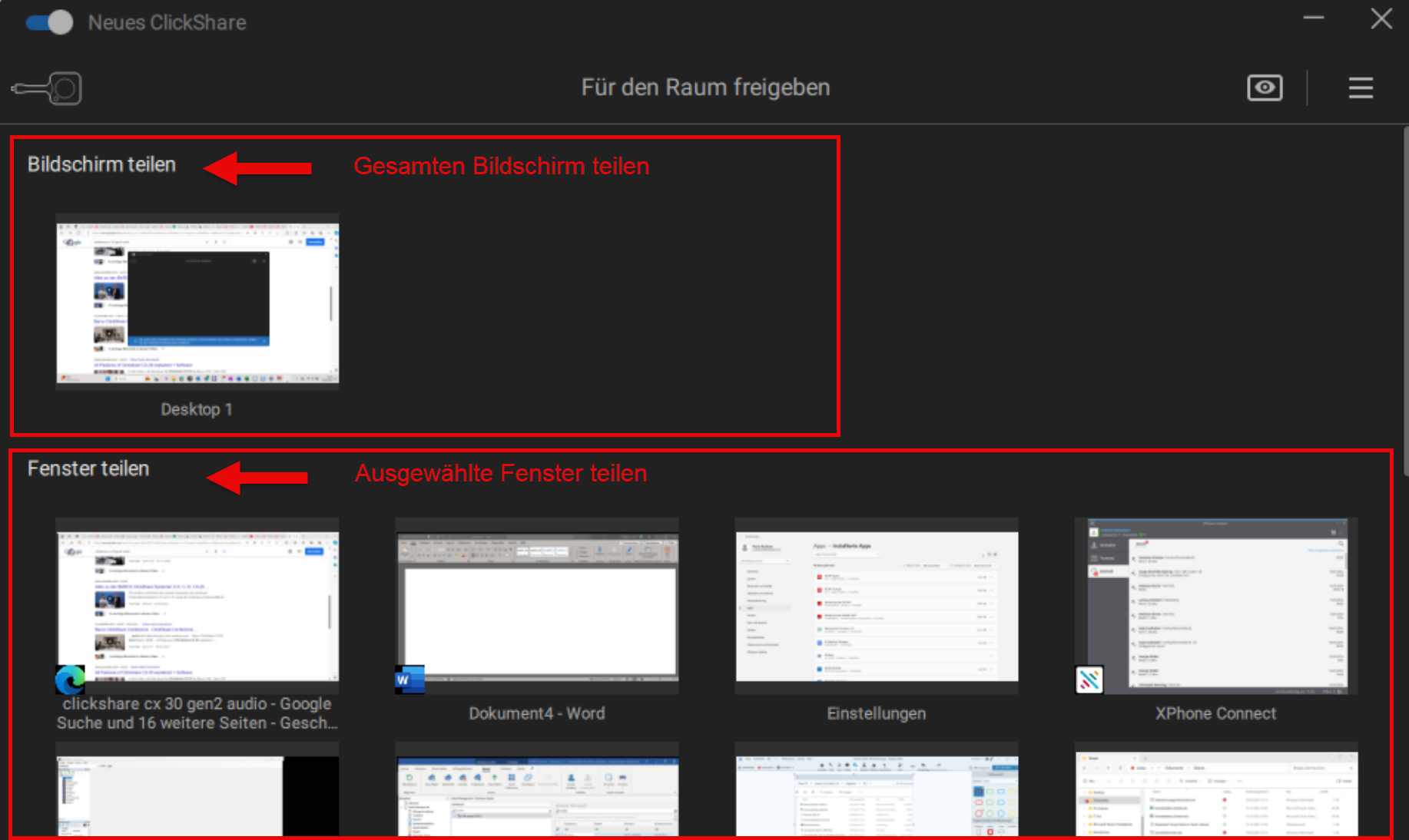Select the file explorer thumbnail in bottom row
The width and height of the screenshot is (1409, 840).
pos(1215,795)
